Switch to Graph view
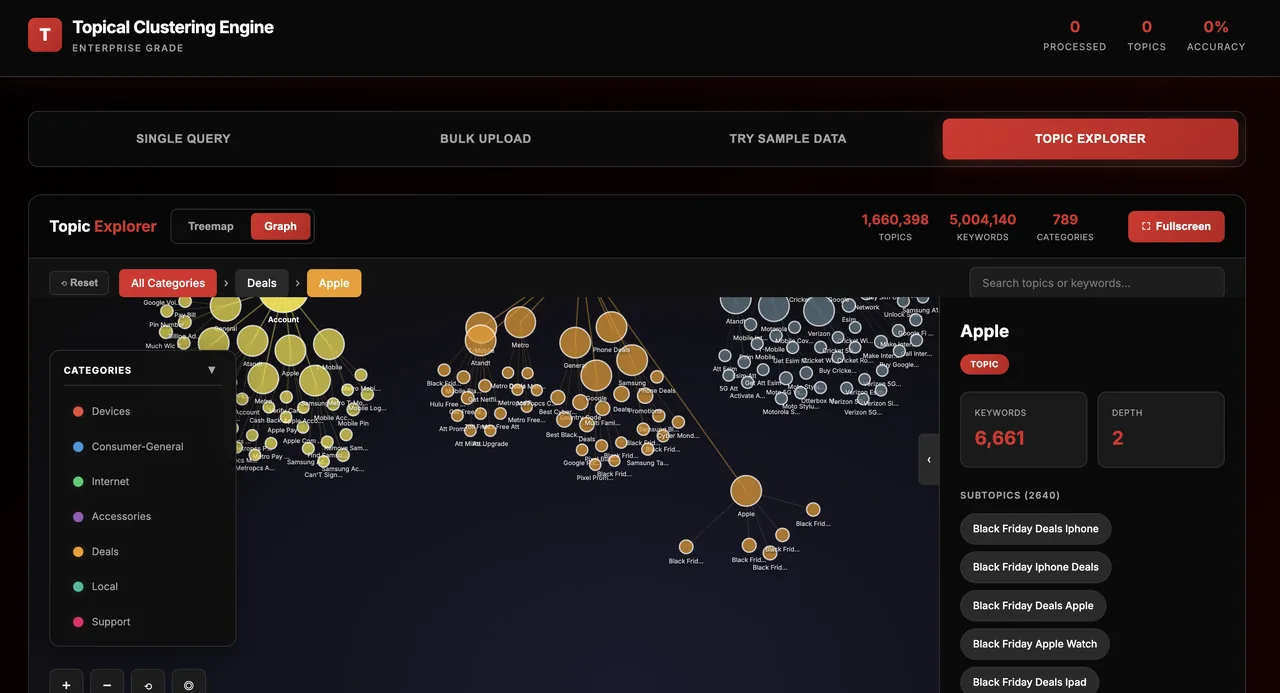This screenshot has height=693, width=1280. (x=280, y=226)
